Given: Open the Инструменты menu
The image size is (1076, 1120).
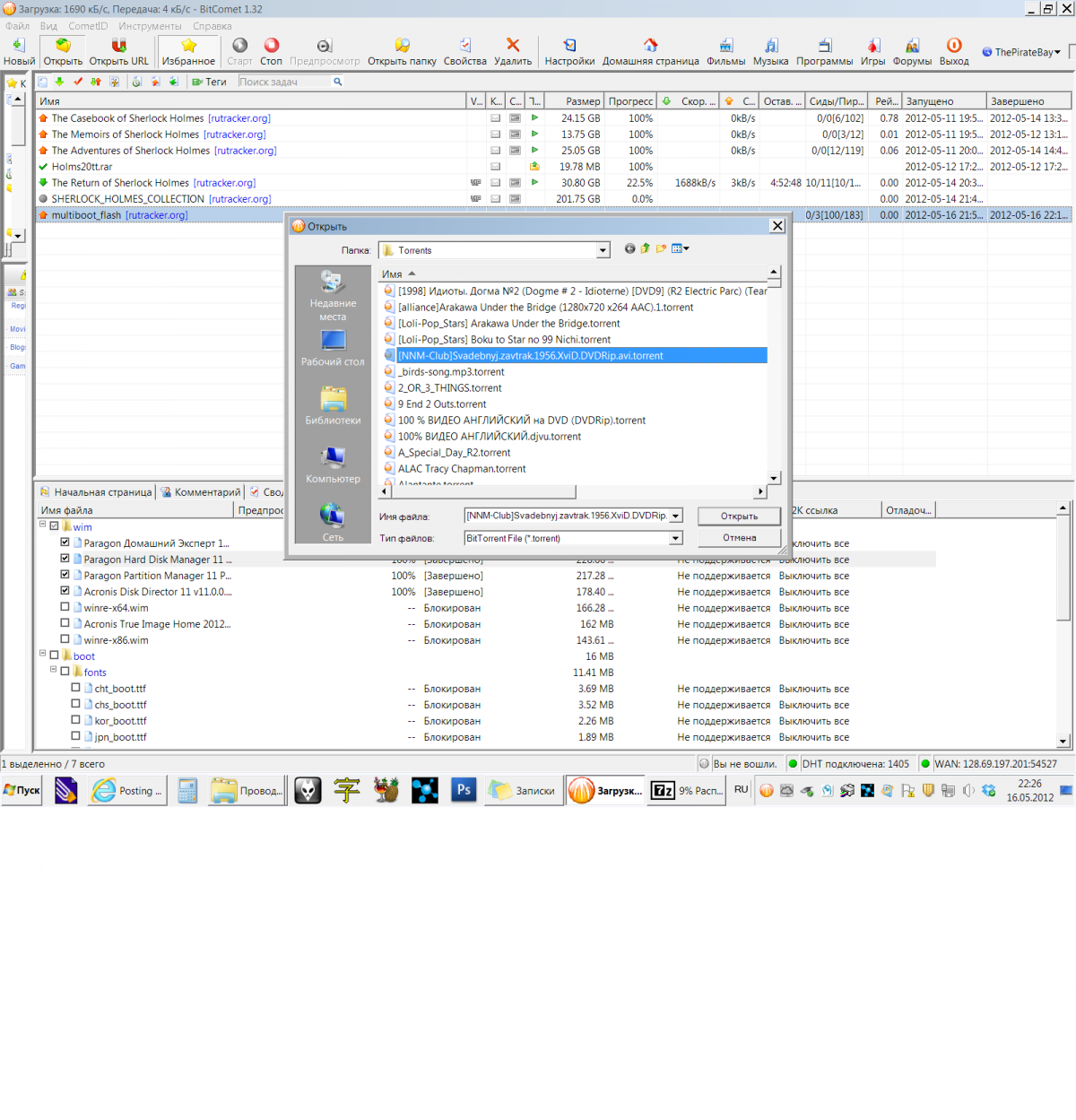Looking at the screenshot, I should pyautogui.click(x=150, y=26).
